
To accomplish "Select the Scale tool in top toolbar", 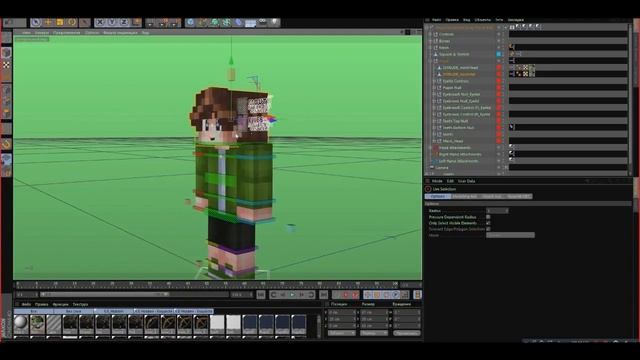I will [x=60, y=22].
